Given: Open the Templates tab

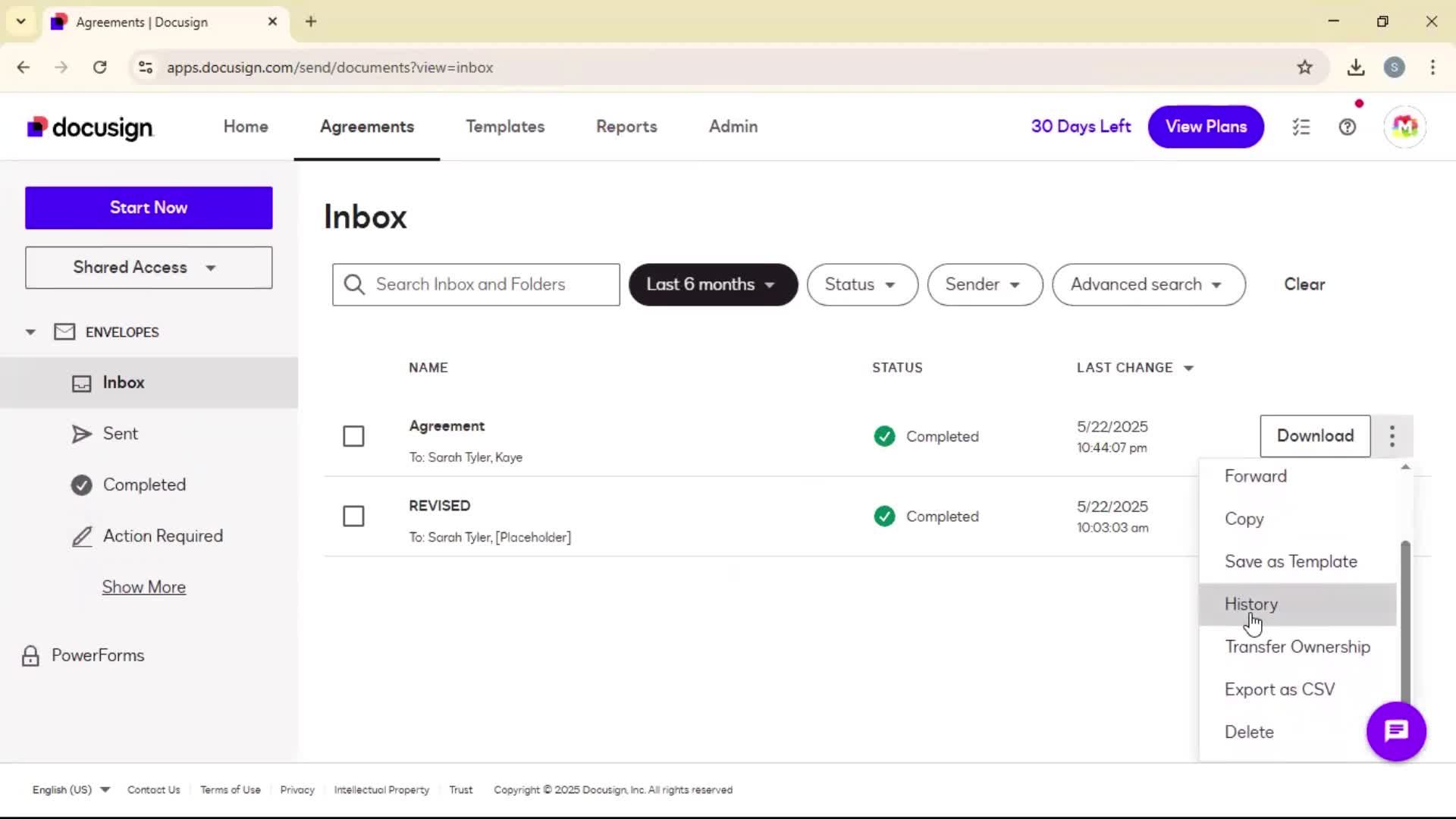Looking at the screenshot, I should coord(505,127).
